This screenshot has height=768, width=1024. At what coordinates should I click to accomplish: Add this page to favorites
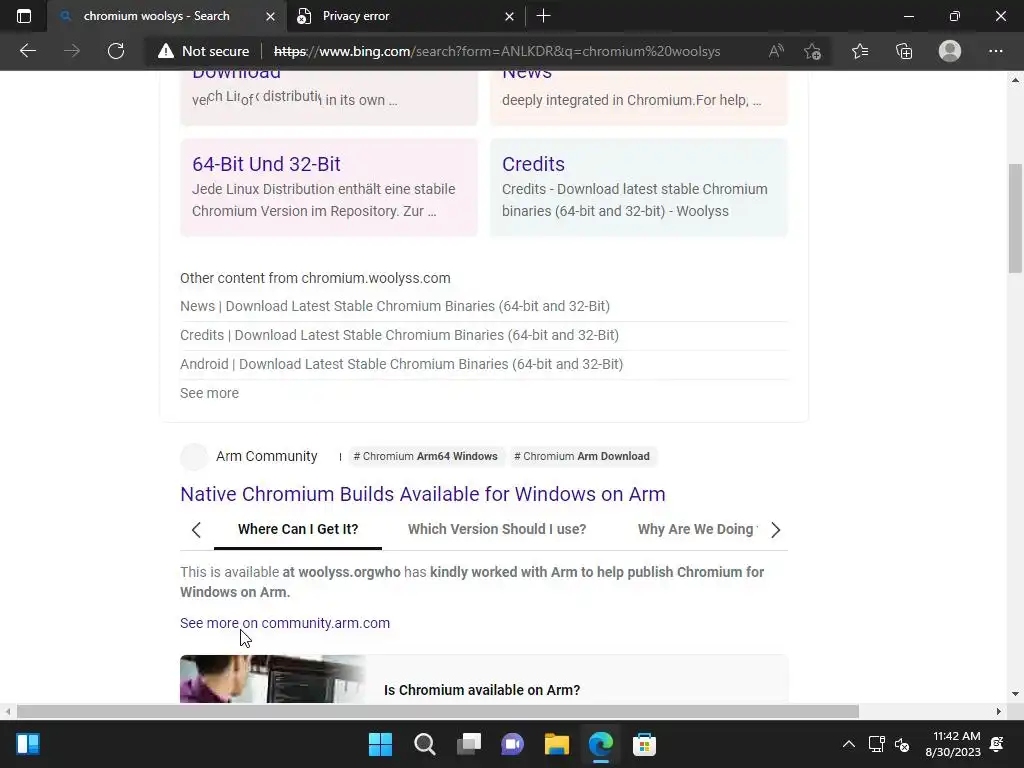[812, 51]
